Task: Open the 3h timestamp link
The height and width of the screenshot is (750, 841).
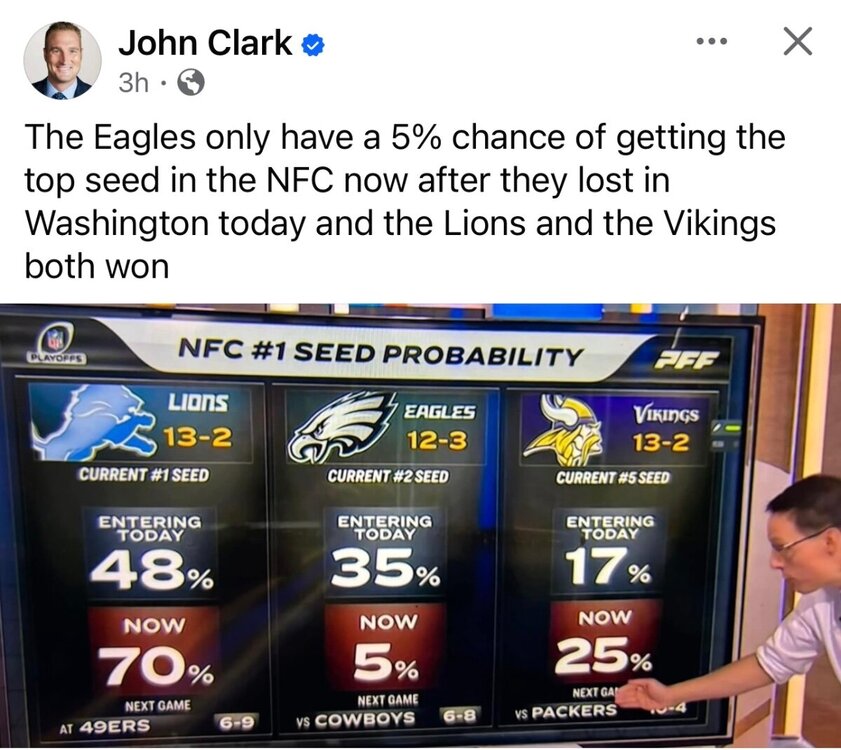Action: (133, 83)
